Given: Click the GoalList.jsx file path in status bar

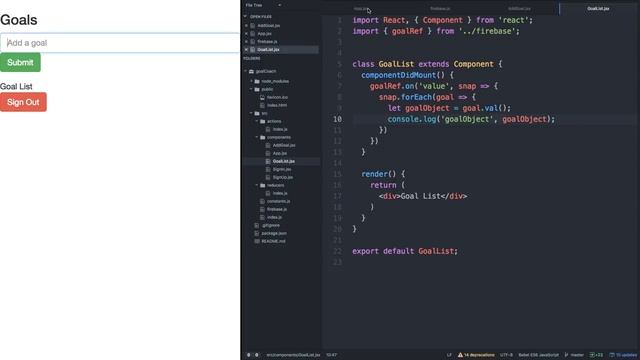Looking at the screenshot, I should click(x=293, y=355).
